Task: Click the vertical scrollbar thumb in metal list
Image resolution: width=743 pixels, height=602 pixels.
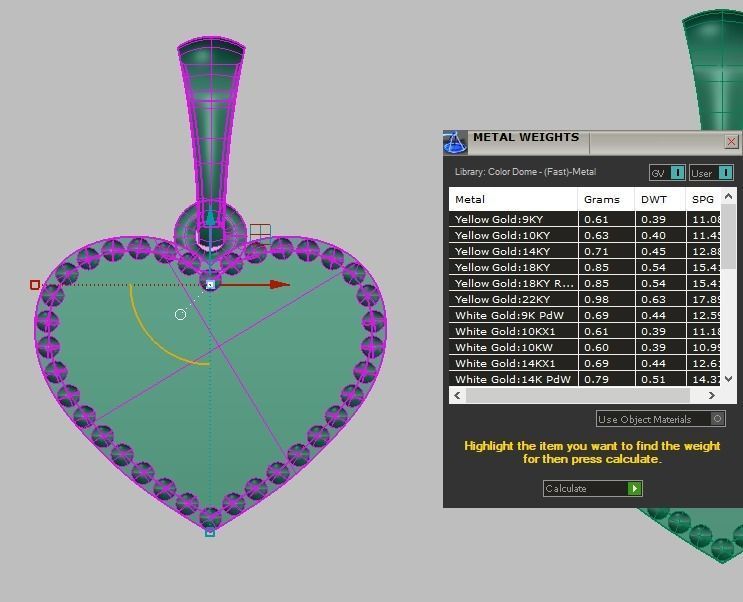Action: (729, 236)
